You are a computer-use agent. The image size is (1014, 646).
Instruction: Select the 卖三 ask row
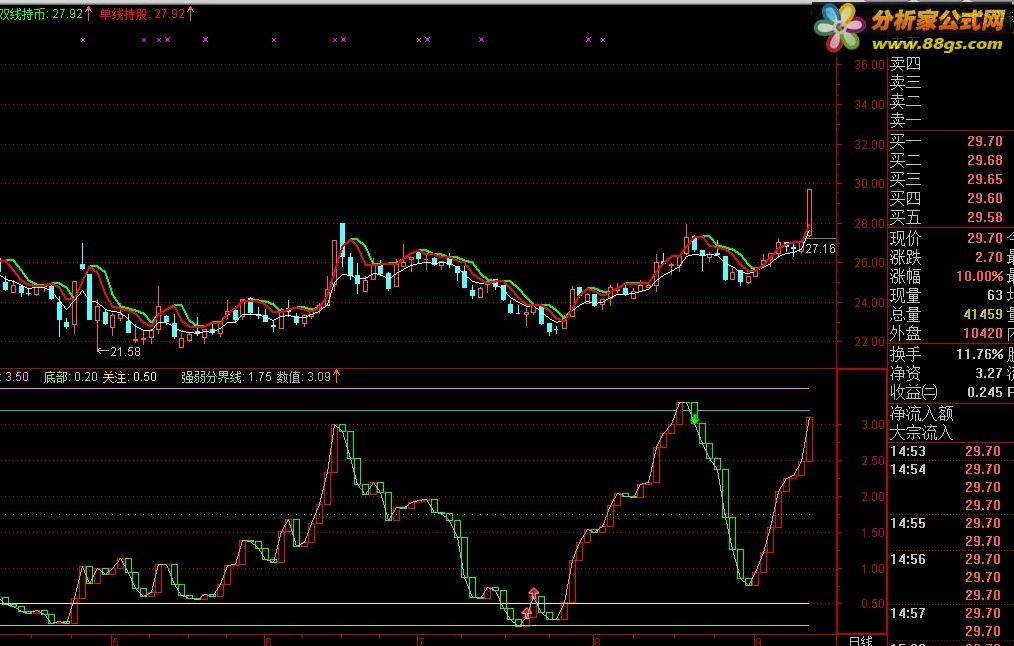click(x=951, y=83)
